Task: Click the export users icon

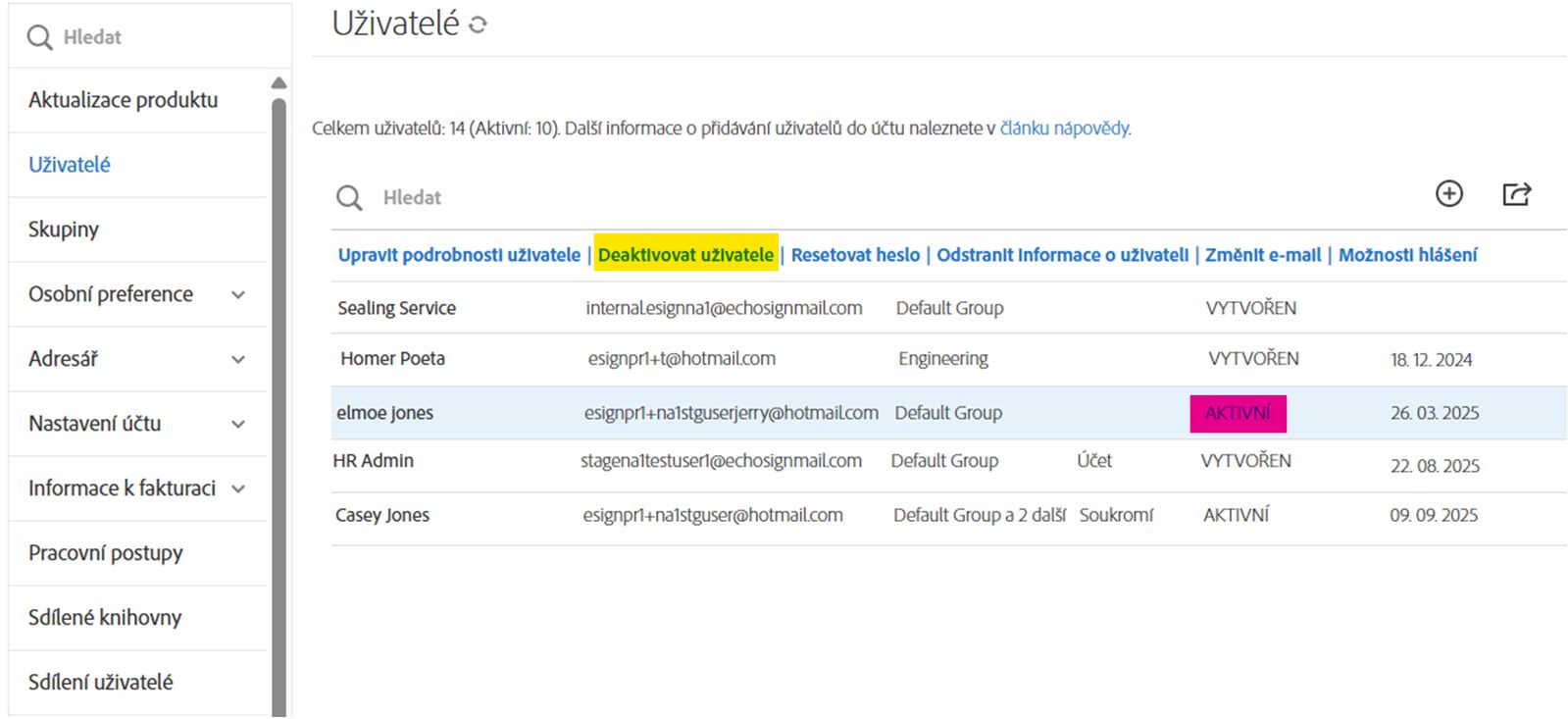Action: [x=1516, y=194]
